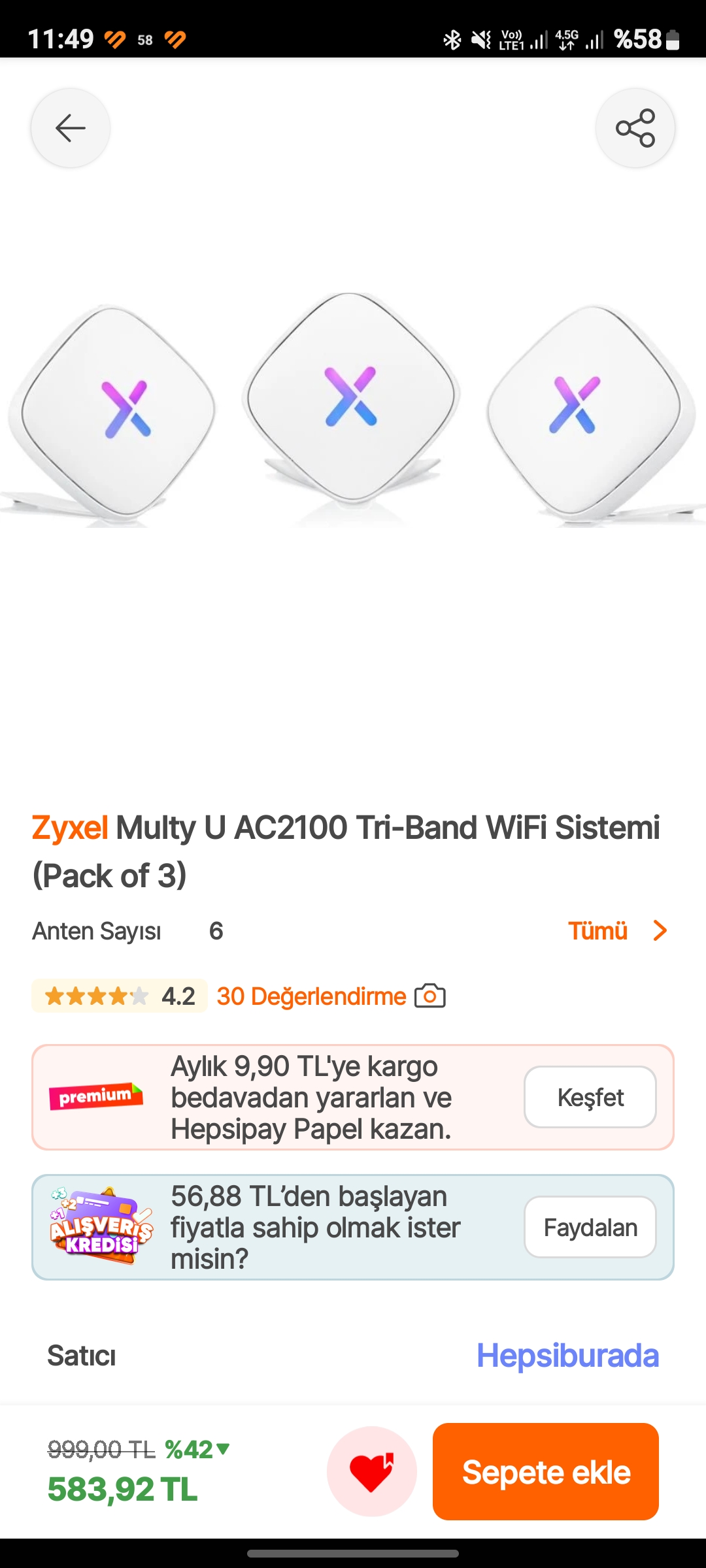The width and height of the screenshot is (706, 1568).
Task: Tap the Anten Sayısı attribute row
Action: pyautogui.click(x=353, y=930)
